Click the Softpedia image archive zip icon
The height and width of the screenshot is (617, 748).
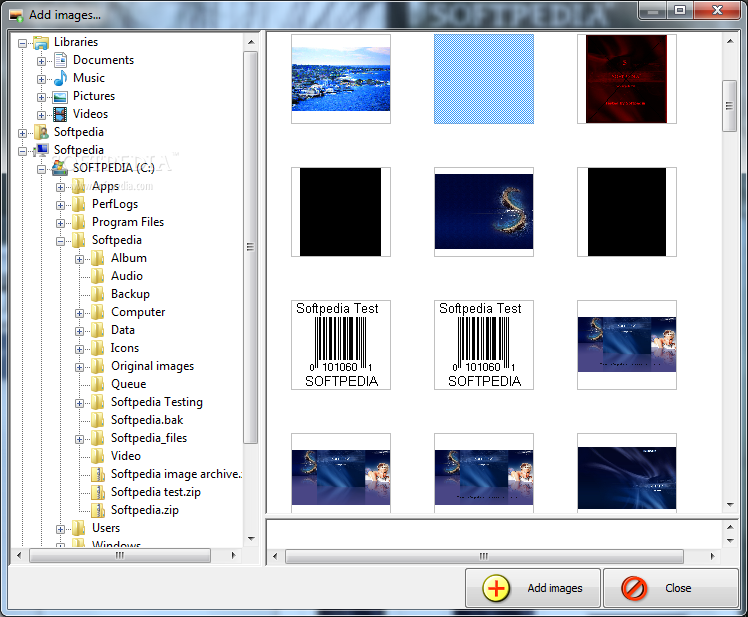tap(98, 474)
